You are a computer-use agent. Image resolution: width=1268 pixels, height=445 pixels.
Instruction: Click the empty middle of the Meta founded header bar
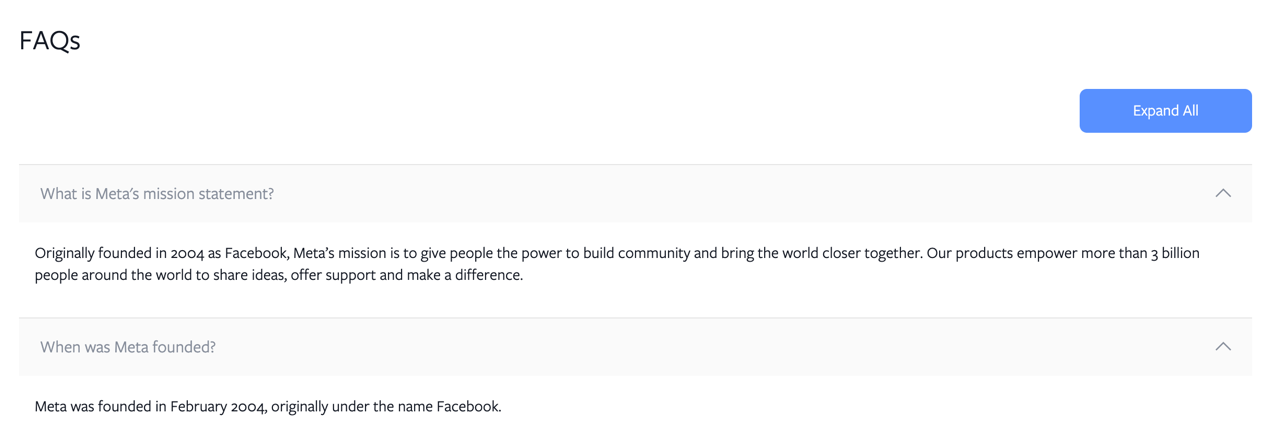point(700,347)
